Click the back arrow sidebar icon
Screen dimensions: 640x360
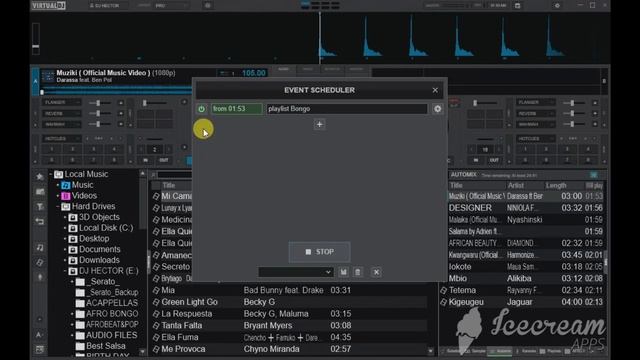click(x=40, y=221)
